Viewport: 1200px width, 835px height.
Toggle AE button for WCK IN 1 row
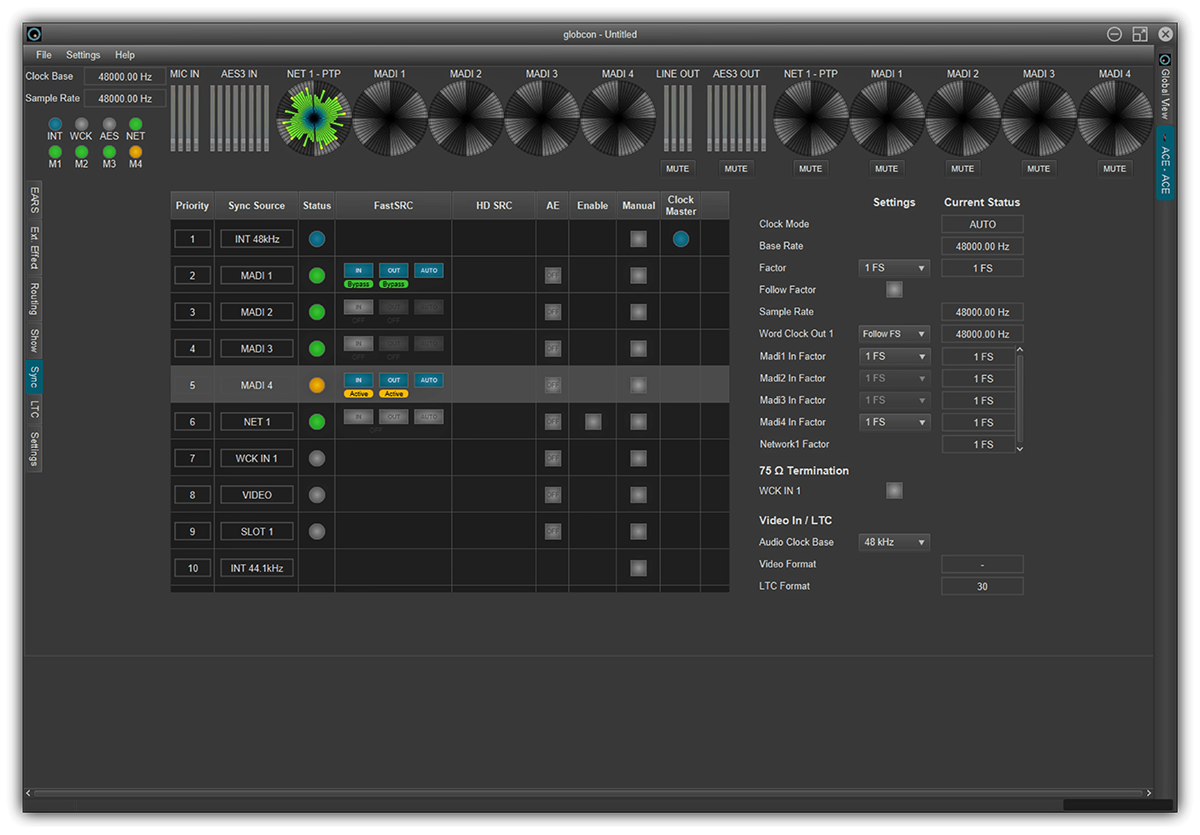click(553, 458)
